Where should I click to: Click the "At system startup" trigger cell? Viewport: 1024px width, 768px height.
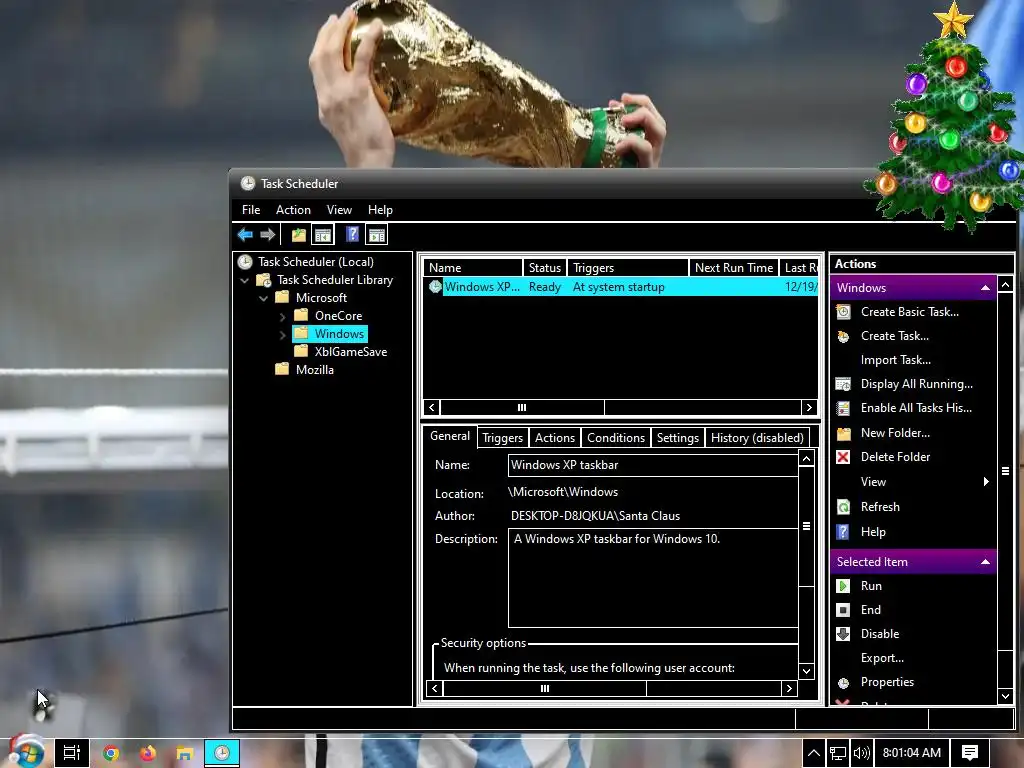618,287
